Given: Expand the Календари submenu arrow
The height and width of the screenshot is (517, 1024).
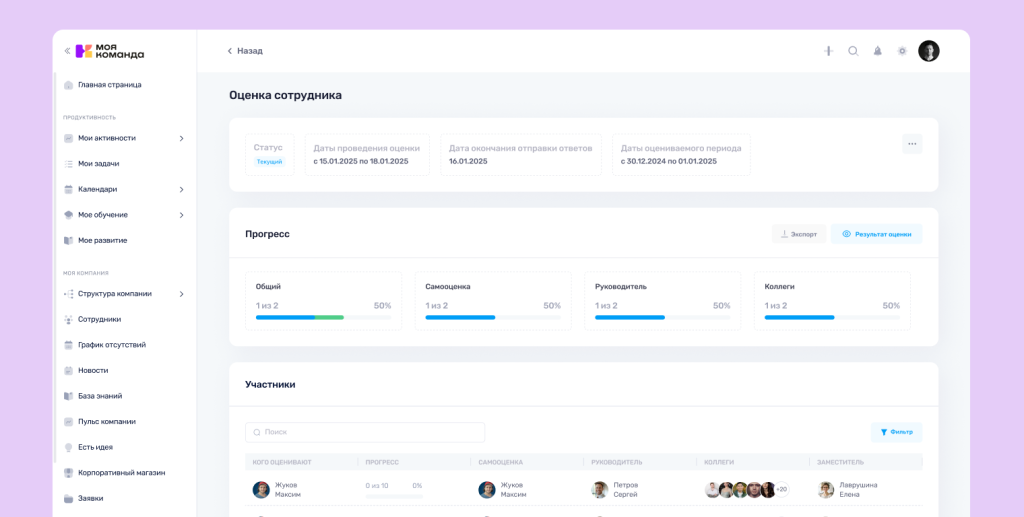Looking at the screenshot, I should click(181, 189).
